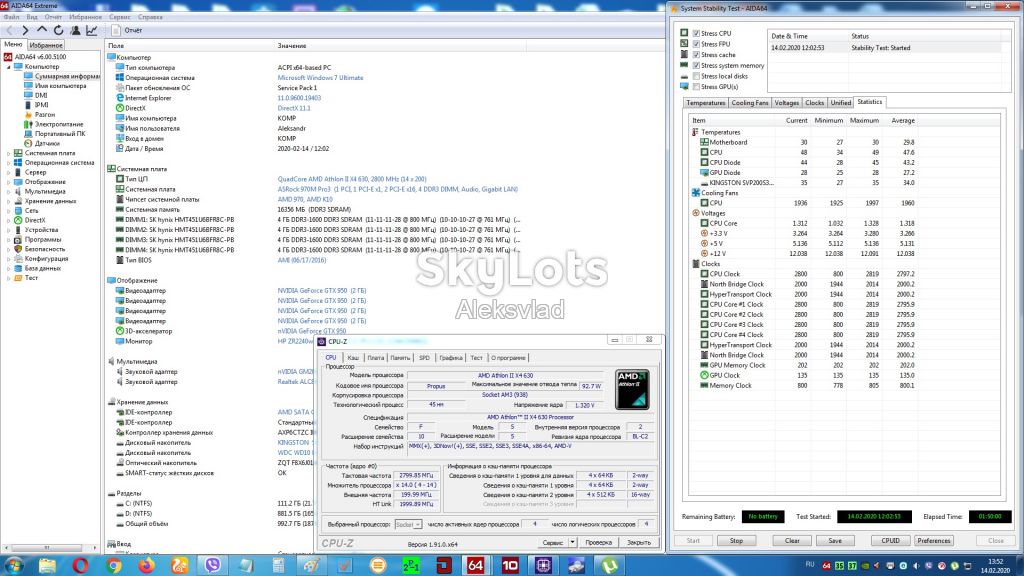
Task: Click the user icon in AIDA64 toolbar
Action: pyautogui.click(x=75, y=30)
